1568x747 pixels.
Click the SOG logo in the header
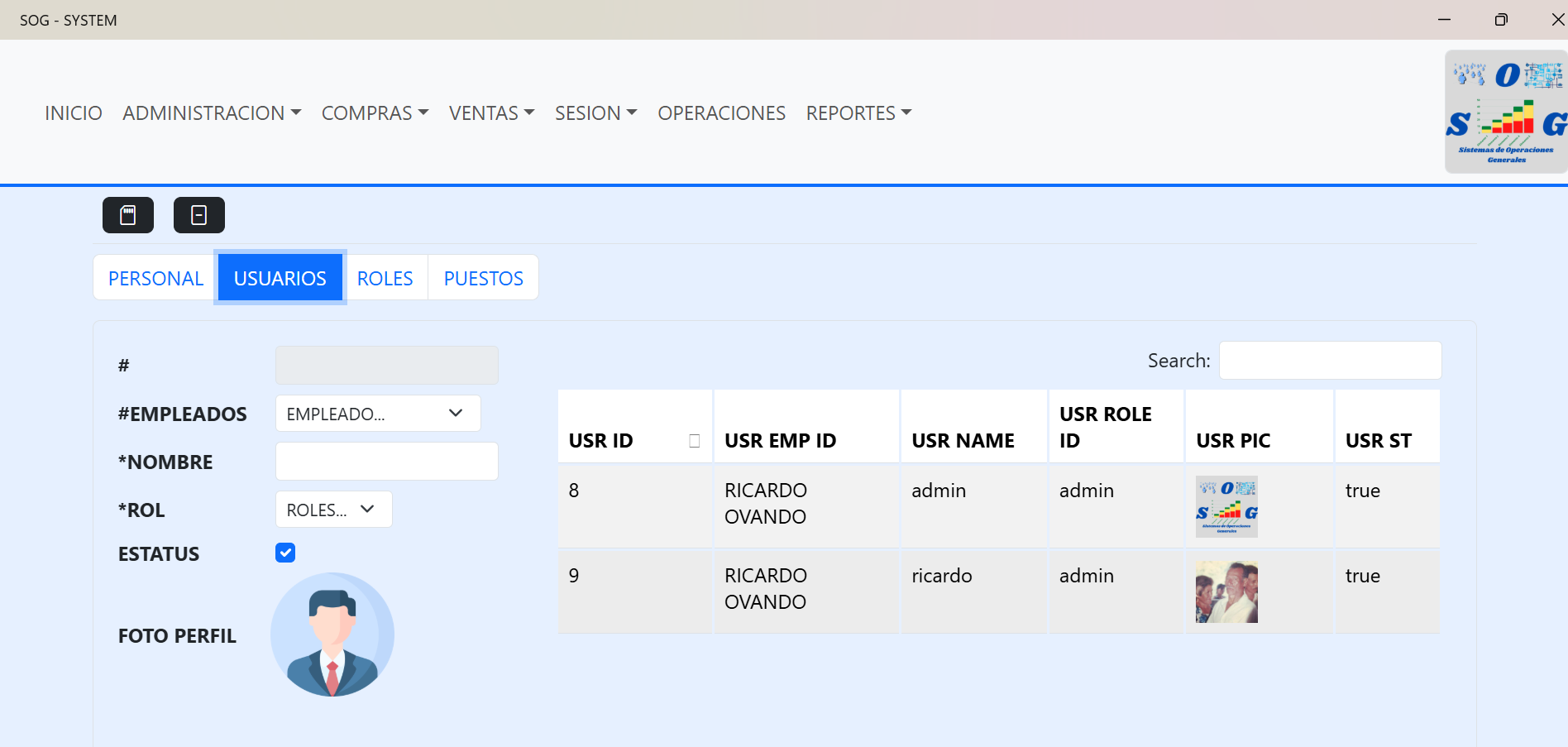[1505, 112]
